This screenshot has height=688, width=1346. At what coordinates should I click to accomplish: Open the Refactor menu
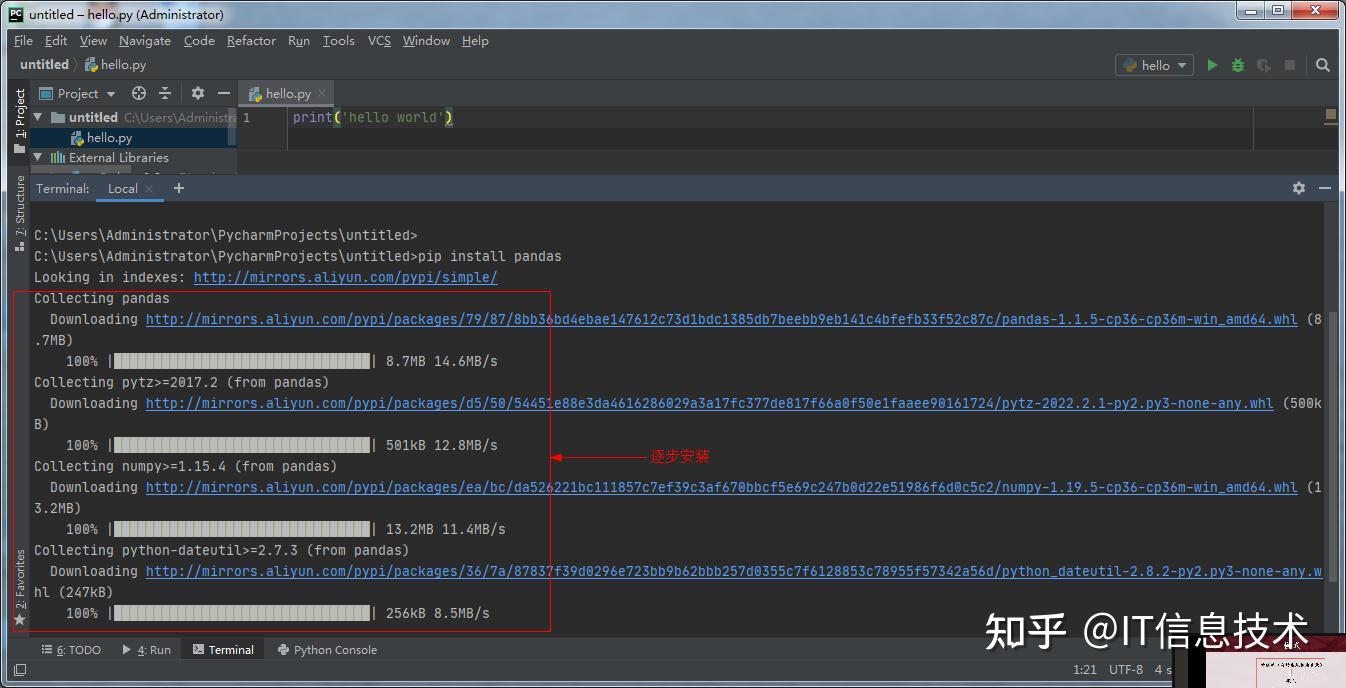pyautogui.click(x=250, y=40)
